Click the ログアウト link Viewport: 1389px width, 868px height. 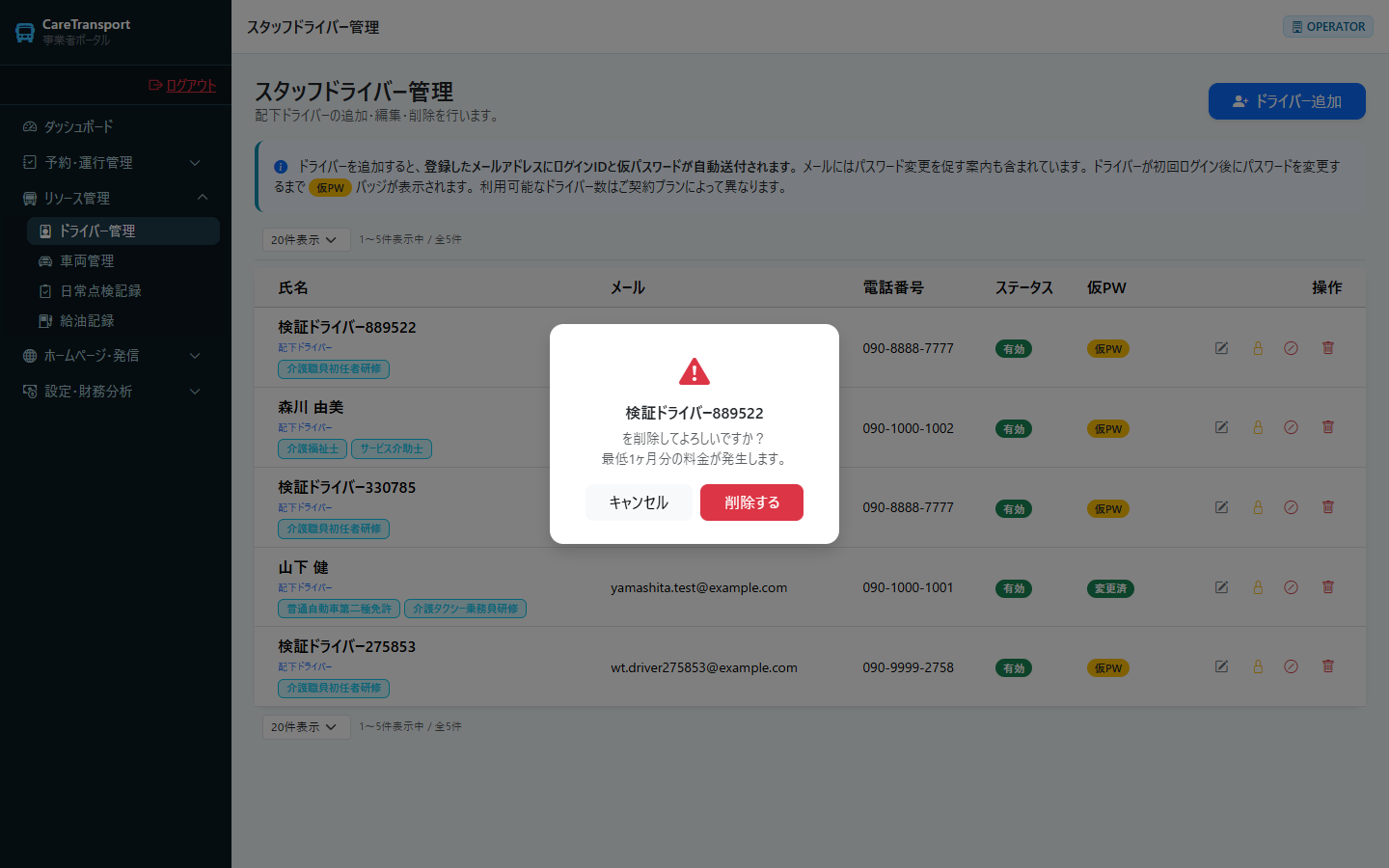pos(182,85)
